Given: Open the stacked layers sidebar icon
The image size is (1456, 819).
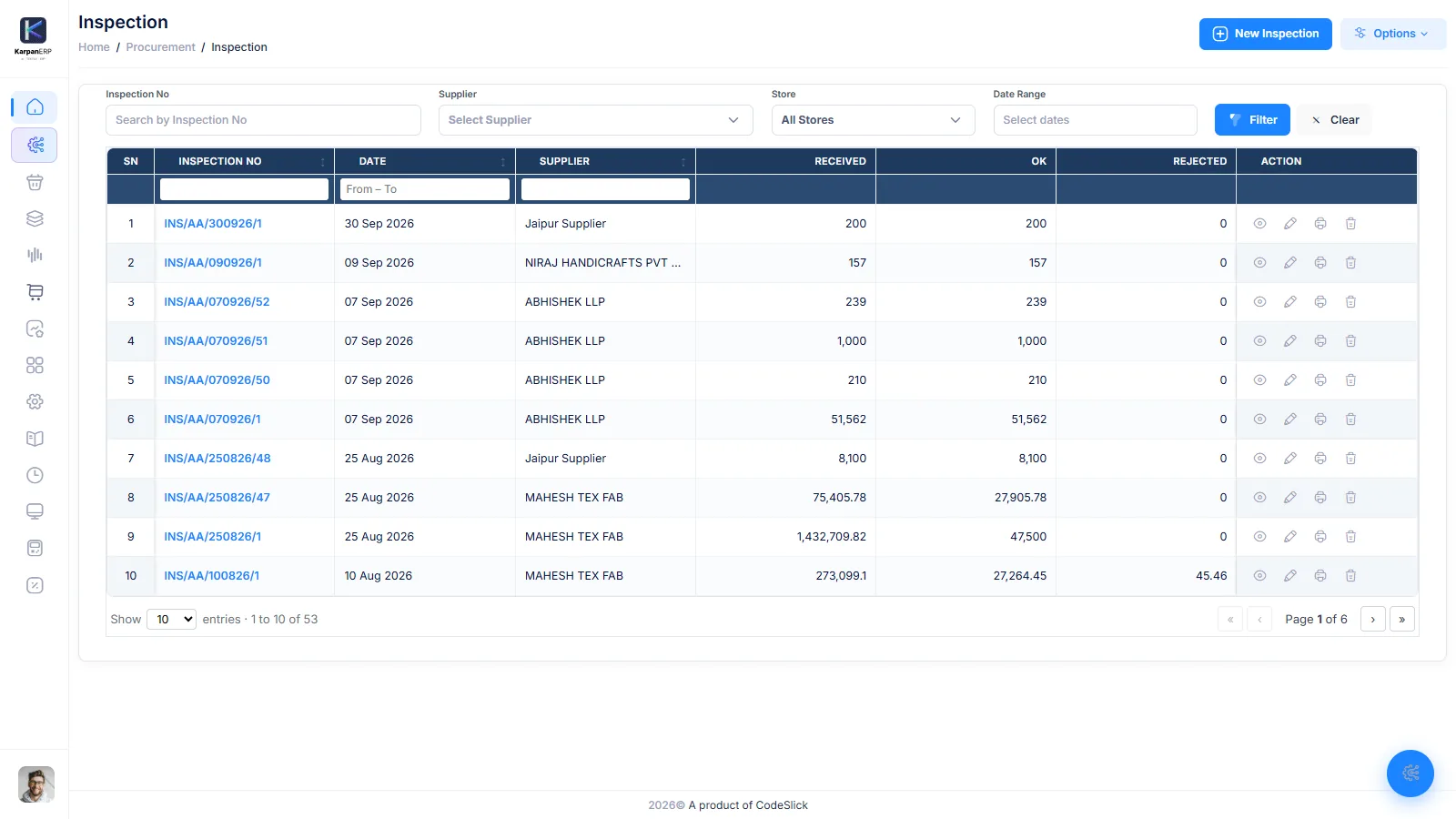Looking at the screenshot, I should [x=35, y=218].
